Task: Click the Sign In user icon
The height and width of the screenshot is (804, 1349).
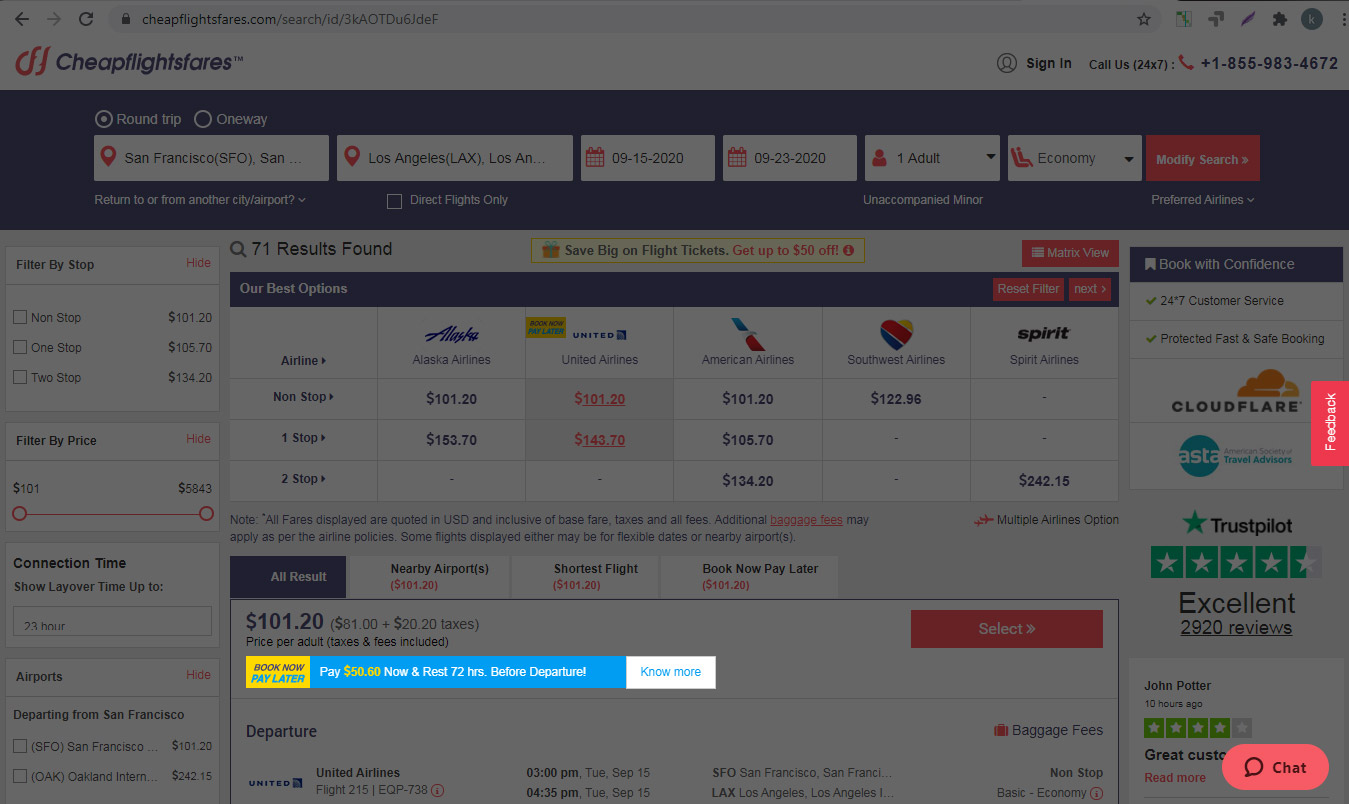Action: tap(1007, 63)
